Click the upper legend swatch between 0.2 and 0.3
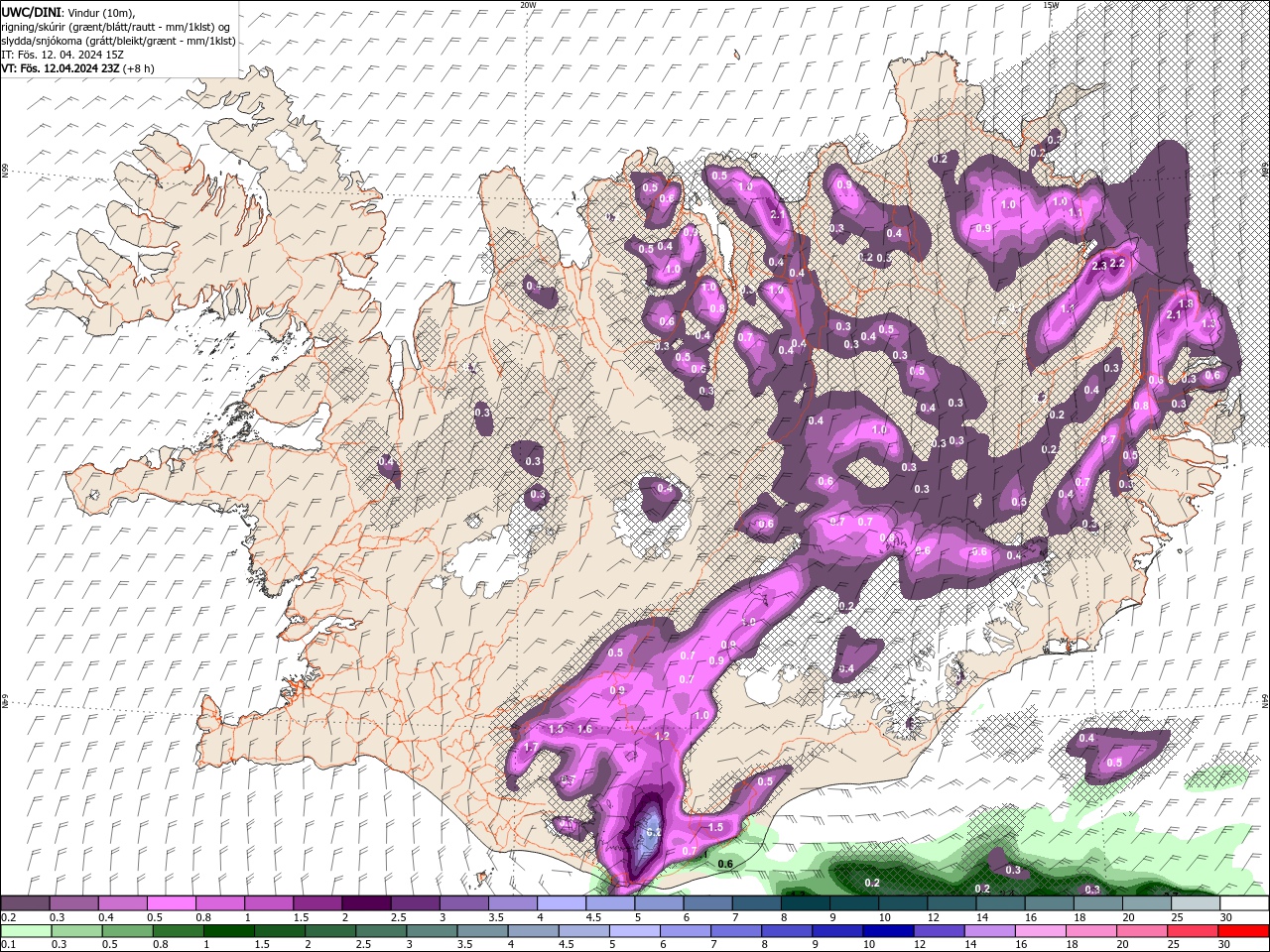1270x952 pixels. (26, 903)
